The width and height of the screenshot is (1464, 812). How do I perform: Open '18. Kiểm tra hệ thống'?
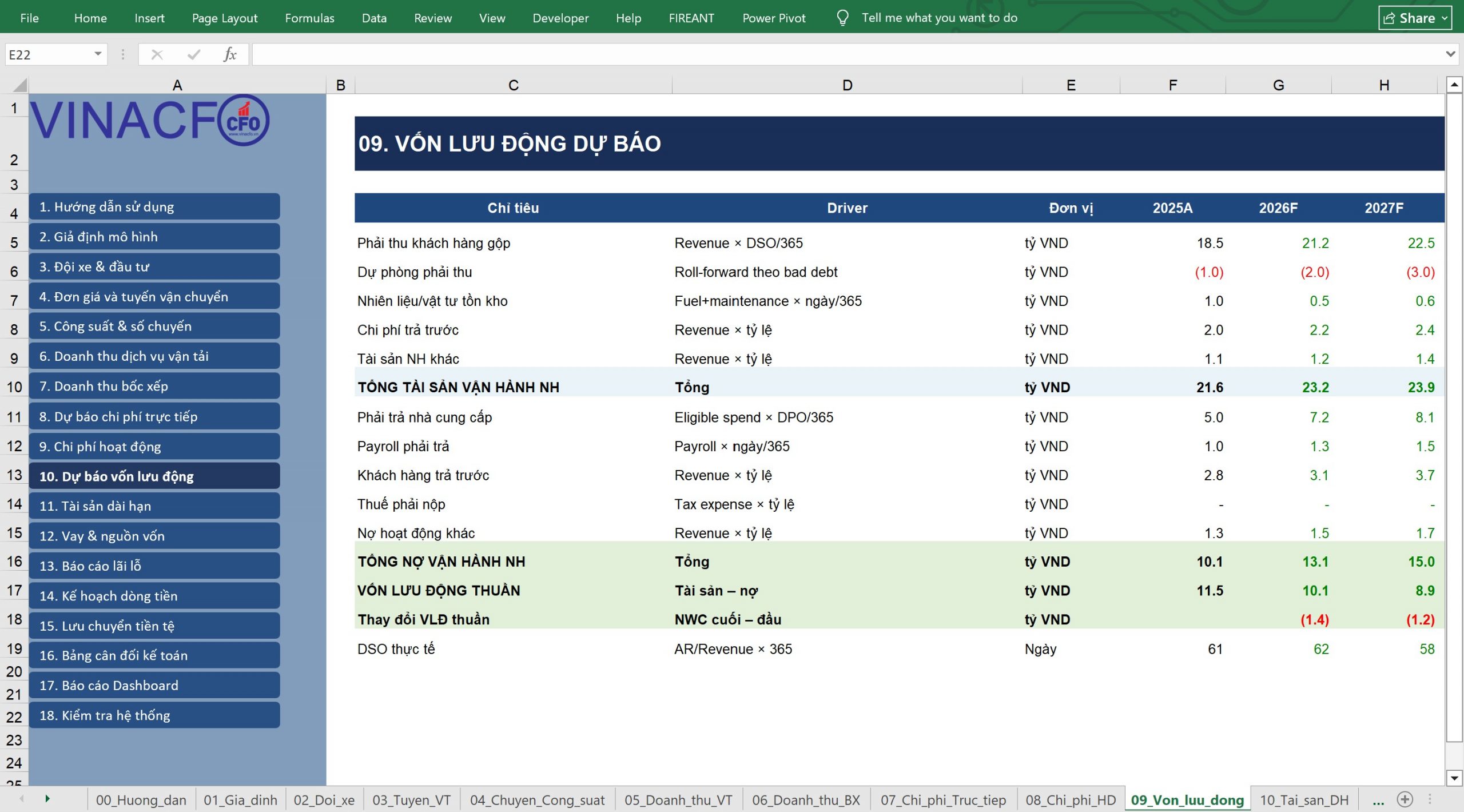(x=154, y=715)
